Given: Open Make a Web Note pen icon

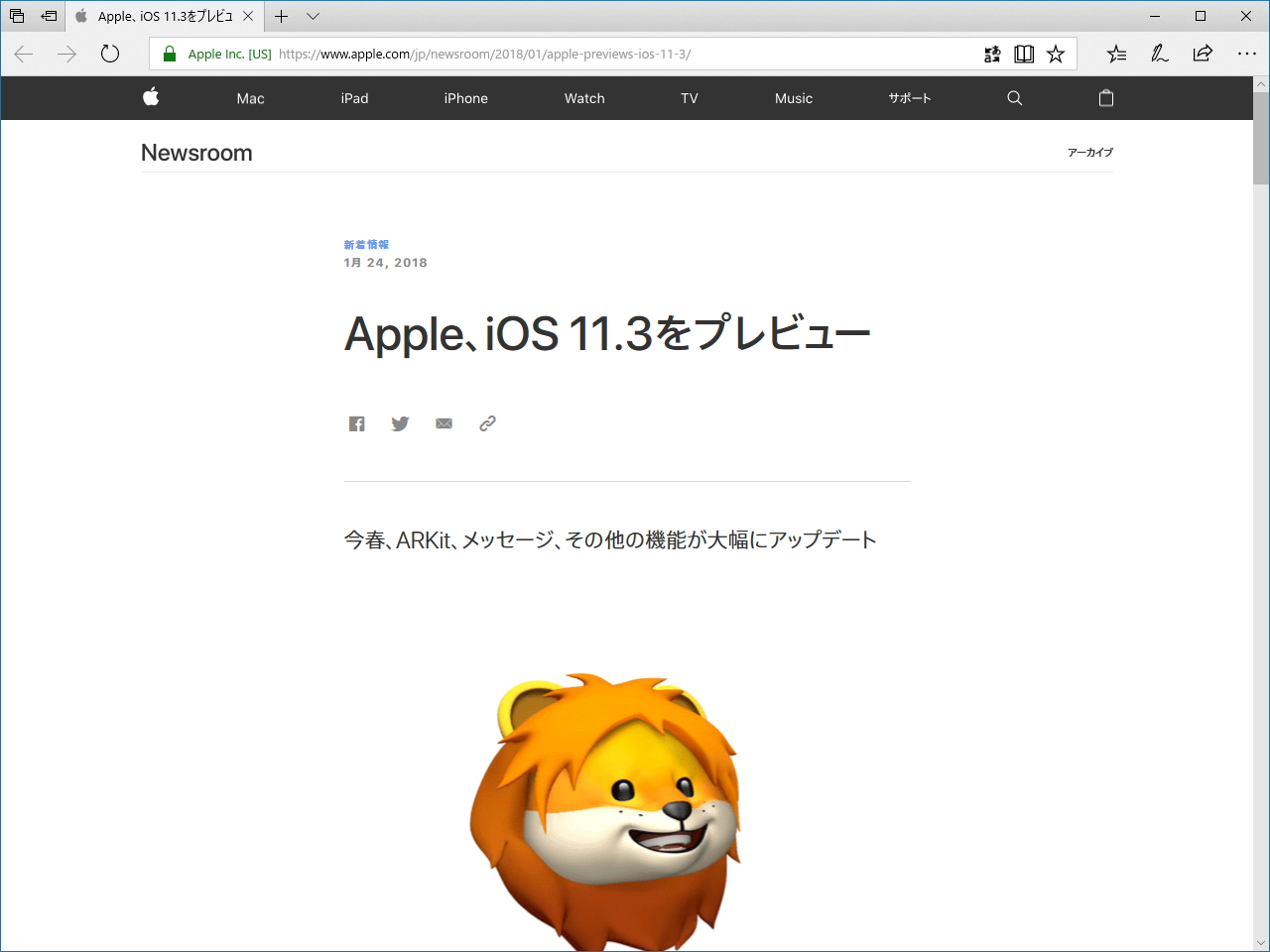Looking at the screenshot, I should point(1159,55).
